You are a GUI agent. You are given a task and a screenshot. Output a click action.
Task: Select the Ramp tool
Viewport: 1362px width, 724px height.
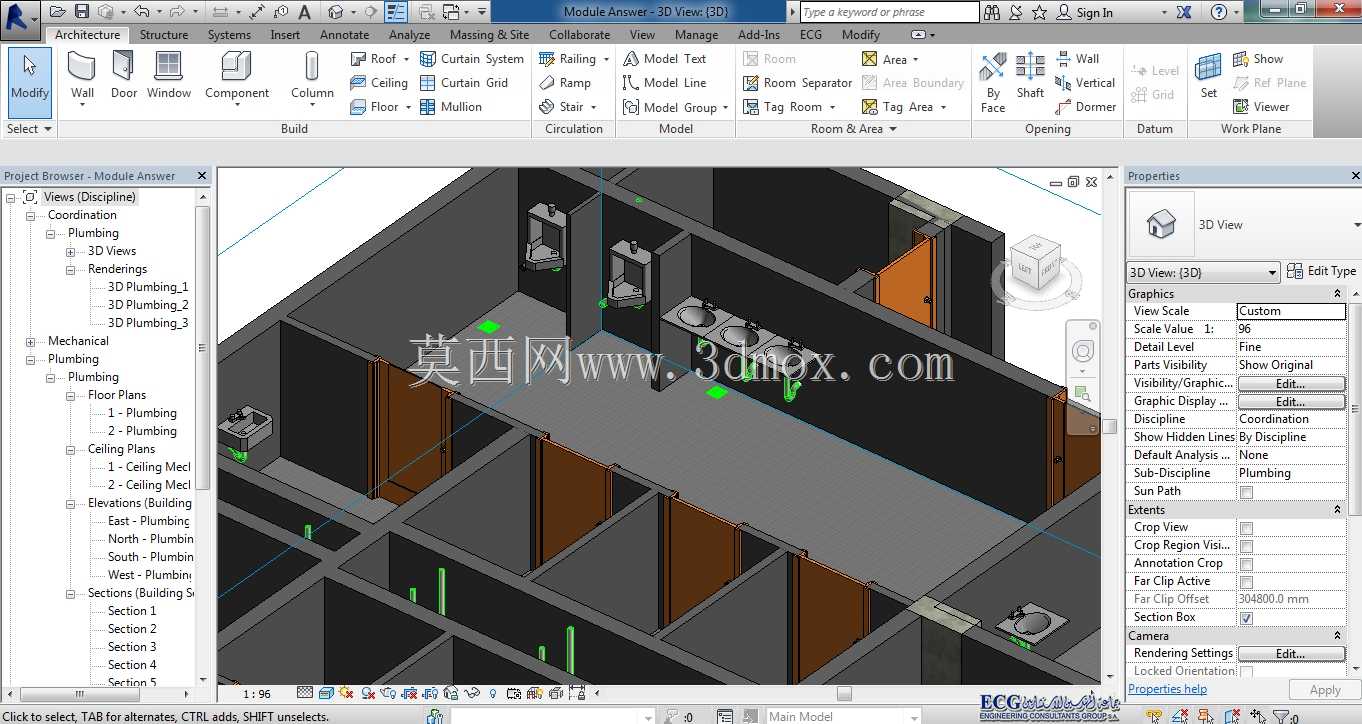point(565,83)
